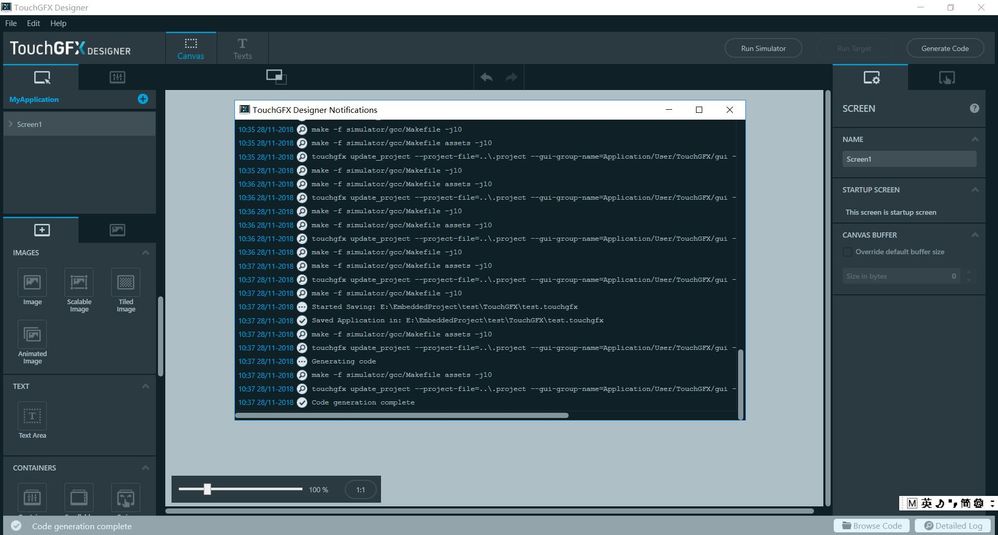Close the Notifications window
The height and width of the screenshot is (535, 998).
click(x=729, y=109)
